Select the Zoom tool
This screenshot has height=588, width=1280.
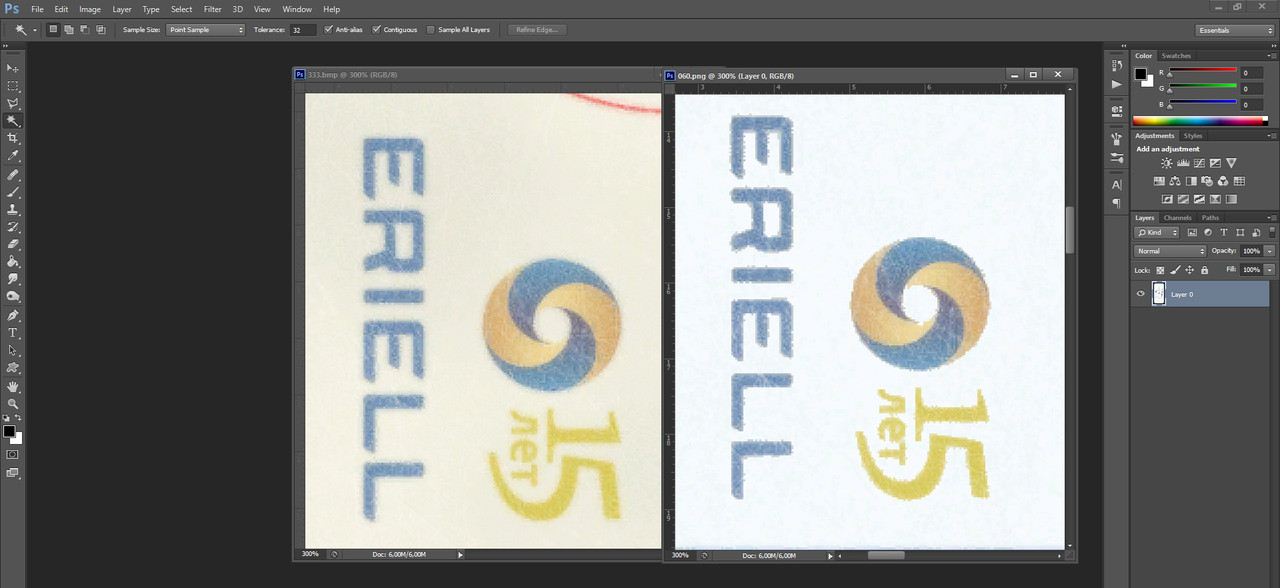pos(13,404)
